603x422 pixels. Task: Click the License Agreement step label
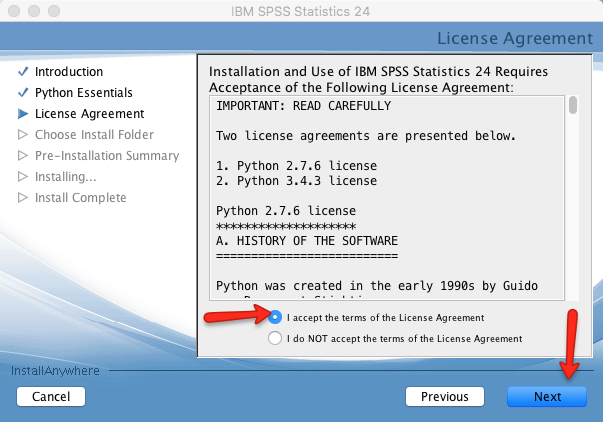[x=89, y=114]
